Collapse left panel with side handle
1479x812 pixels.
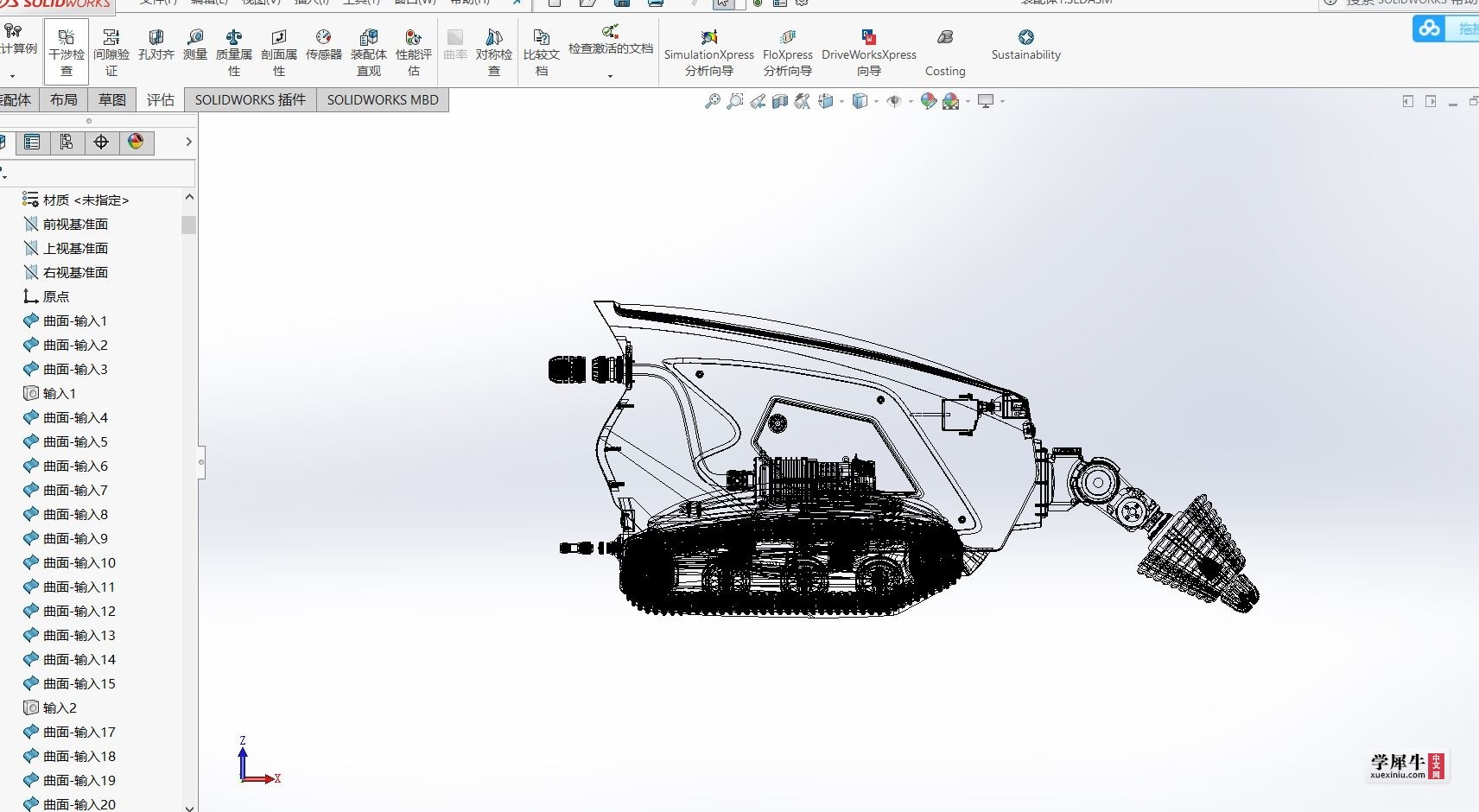(201, 462)
